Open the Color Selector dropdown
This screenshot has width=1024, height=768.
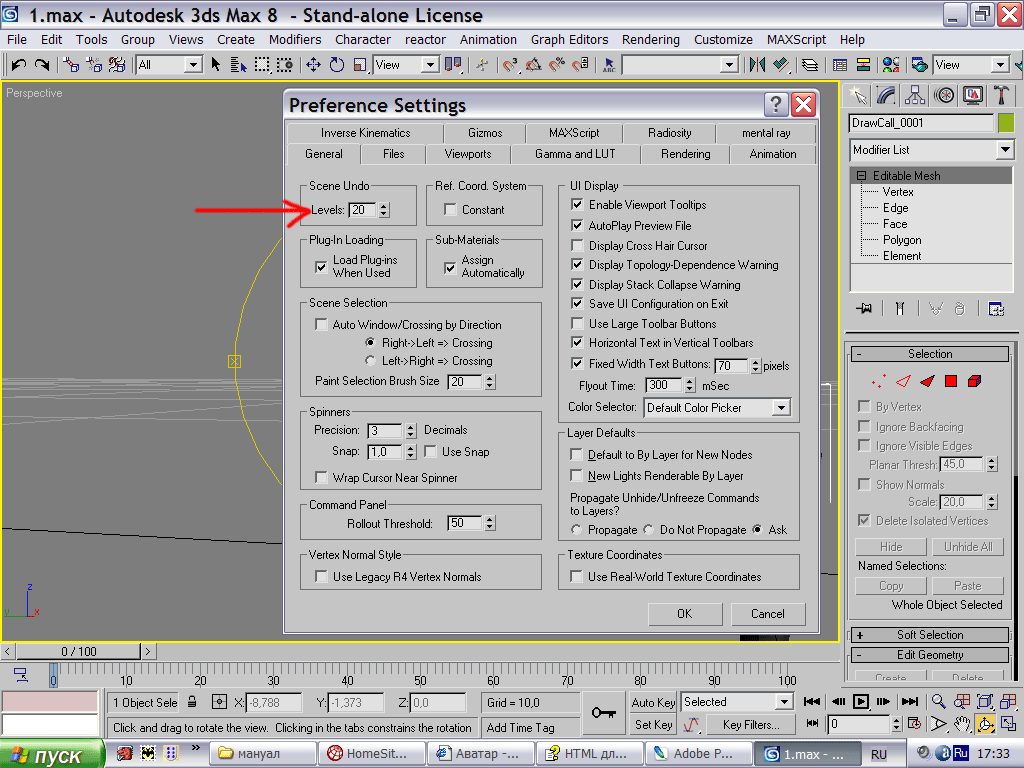(x=781, y=408)
